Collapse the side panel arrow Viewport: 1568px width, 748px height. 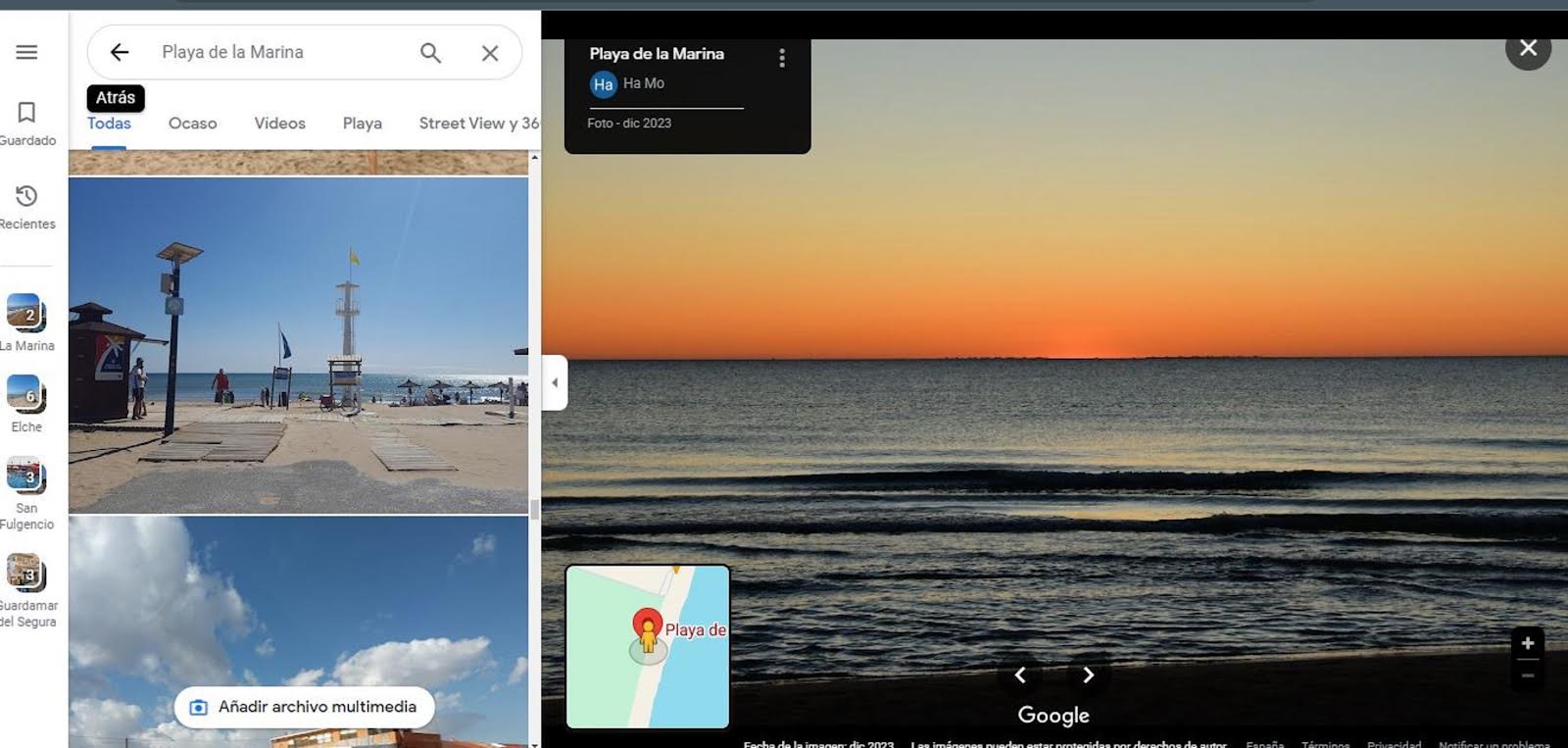pyautogui.click(x=555, y=382)
